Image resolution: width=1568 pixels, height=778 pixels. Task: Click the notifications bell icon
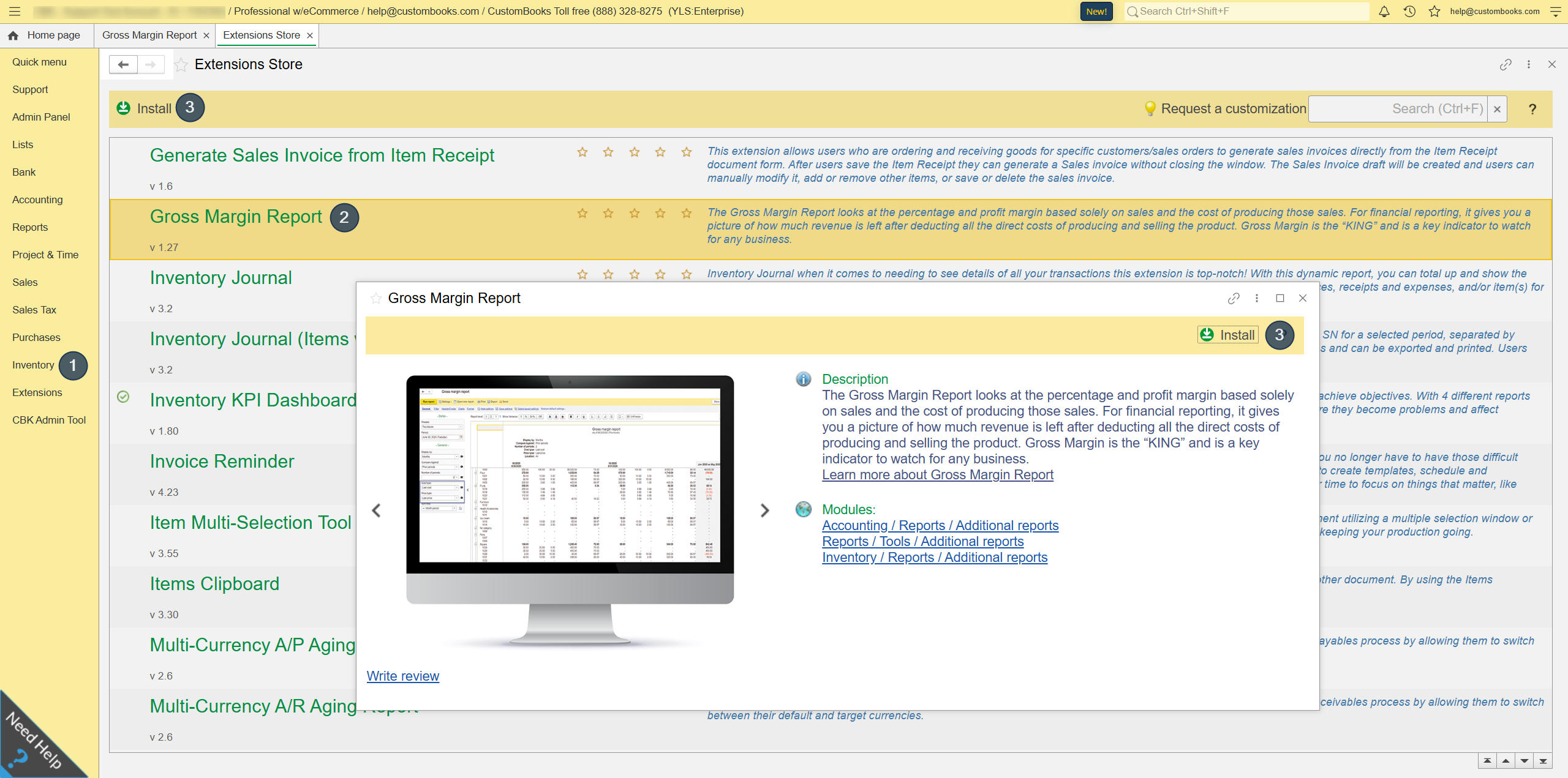[x=1384, y=11]
